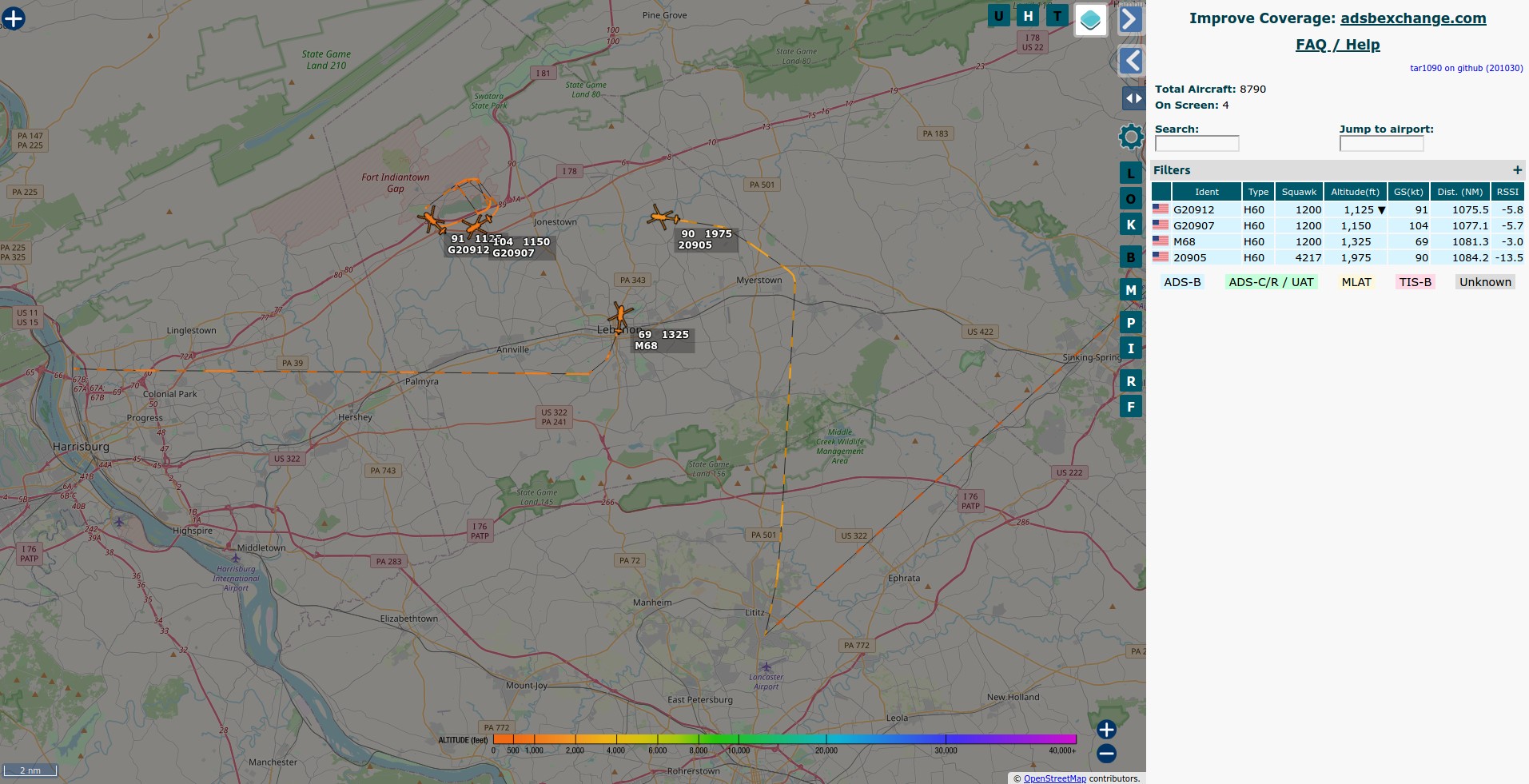Toggle the L map option button

pos(1130,173)
